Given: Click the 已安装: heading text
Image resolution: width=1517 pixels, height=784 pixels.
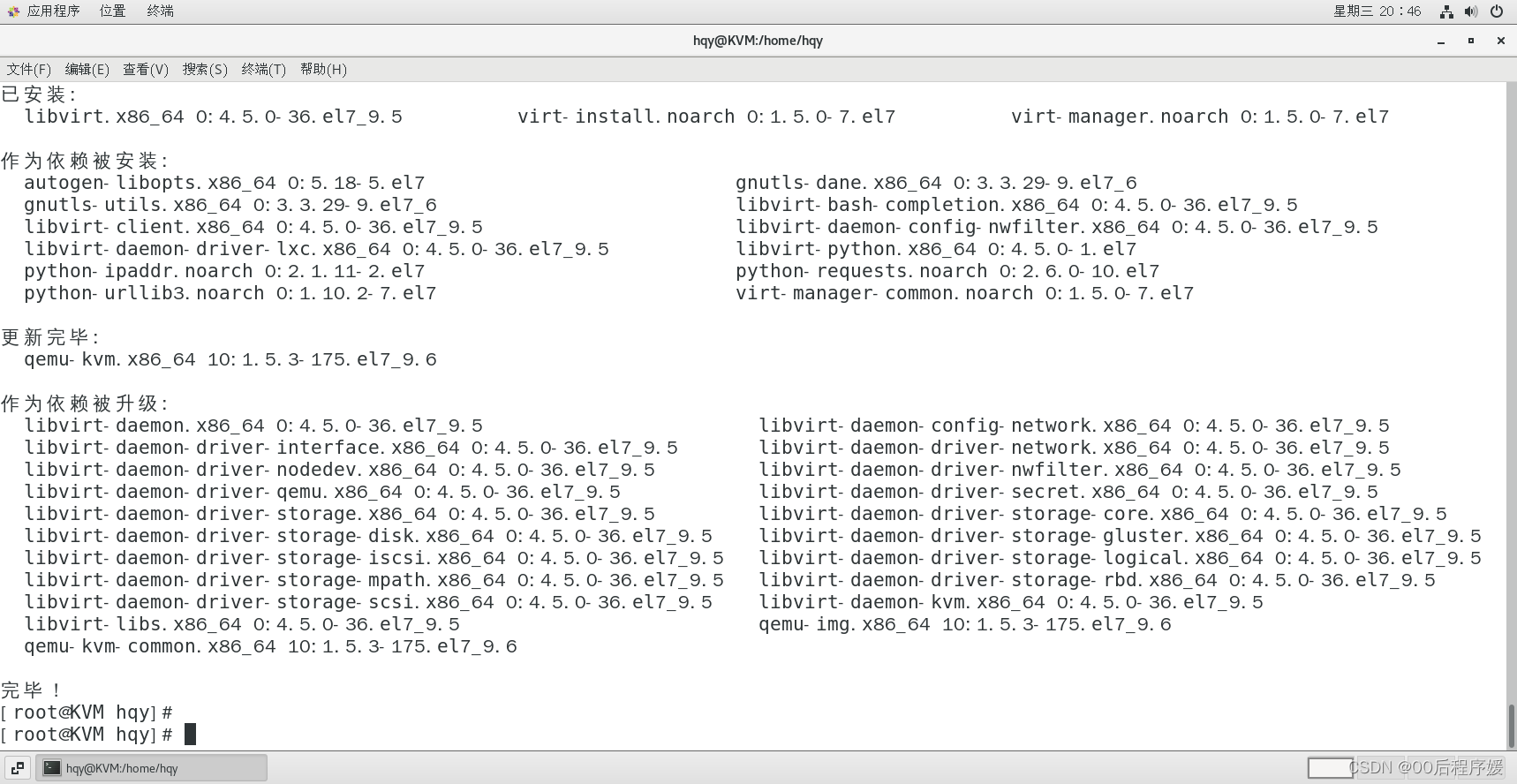Looking at the screenshot, I should point(39,94).
